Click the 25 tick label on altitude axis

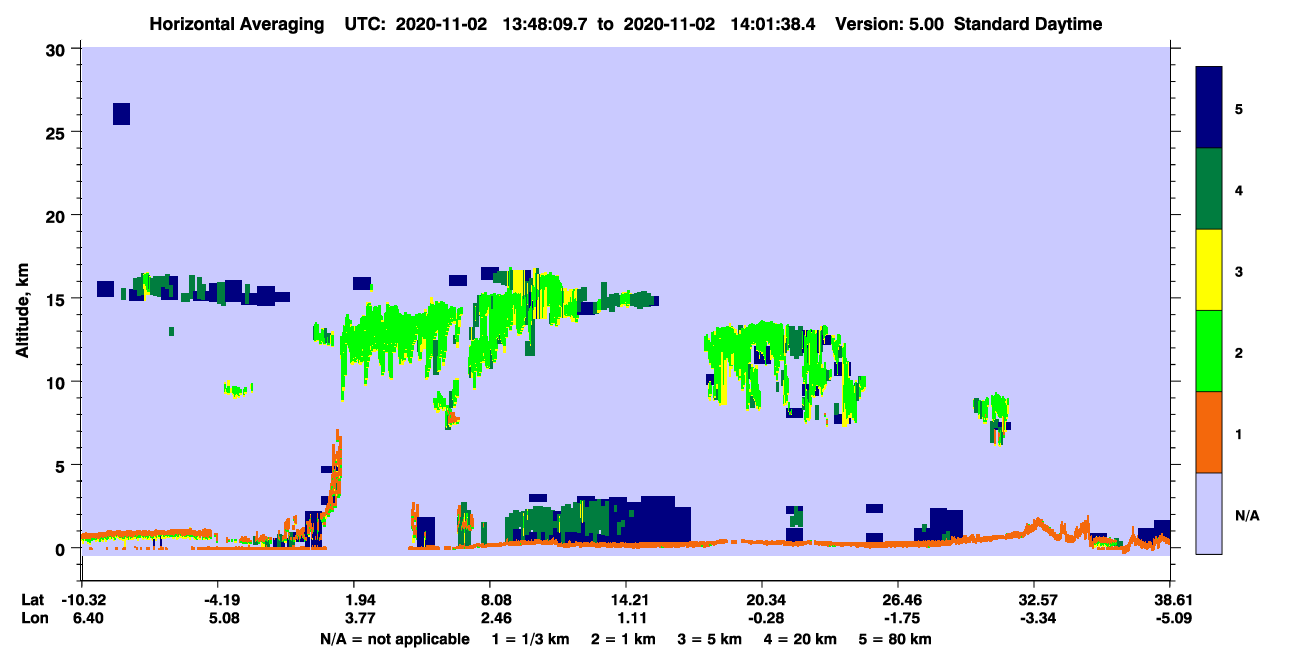57,132
